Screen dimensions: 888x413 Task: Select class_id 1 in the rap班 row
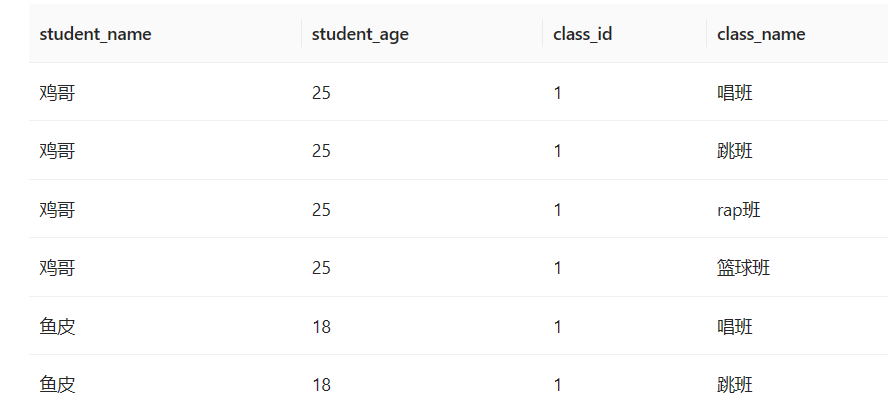click(x=558, y=210)
